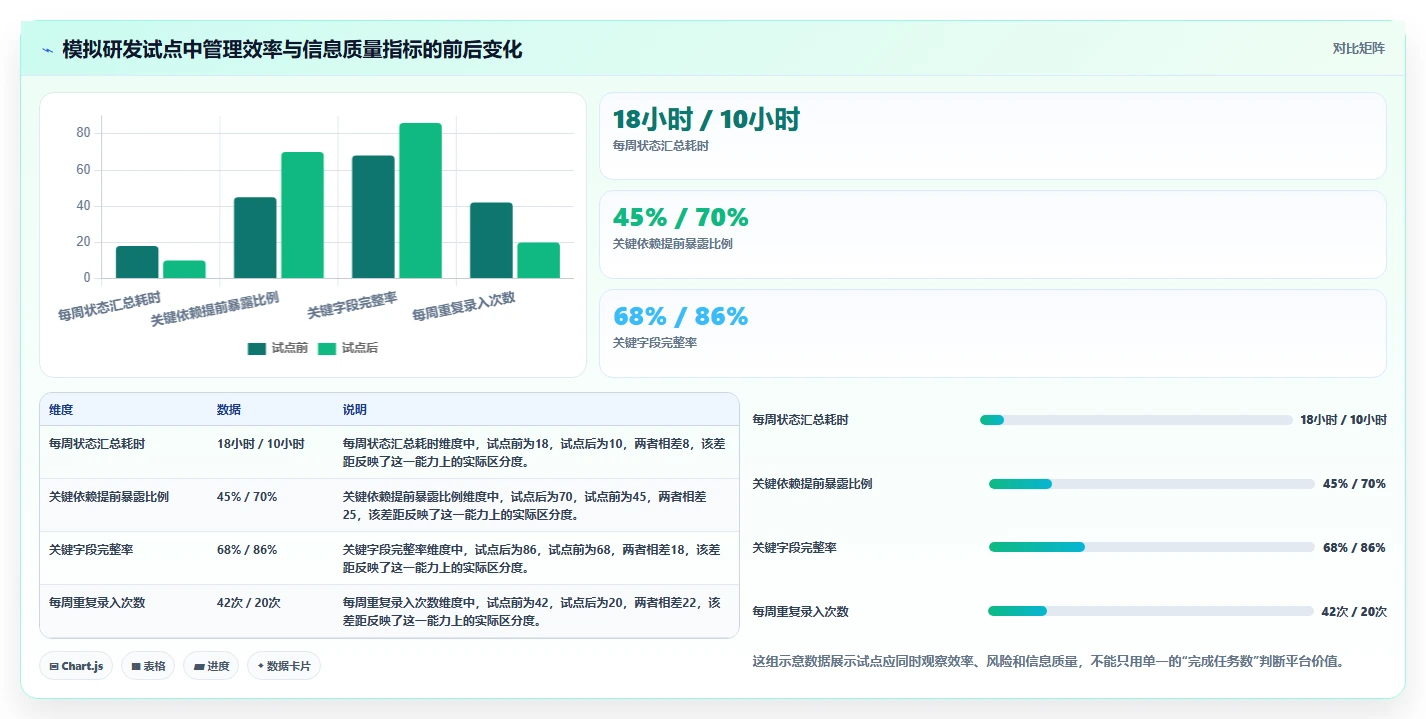Viewport: 1426px width, 719px height.
Task: Select the 18小时 / 10小时 data card
Action: 992,136
